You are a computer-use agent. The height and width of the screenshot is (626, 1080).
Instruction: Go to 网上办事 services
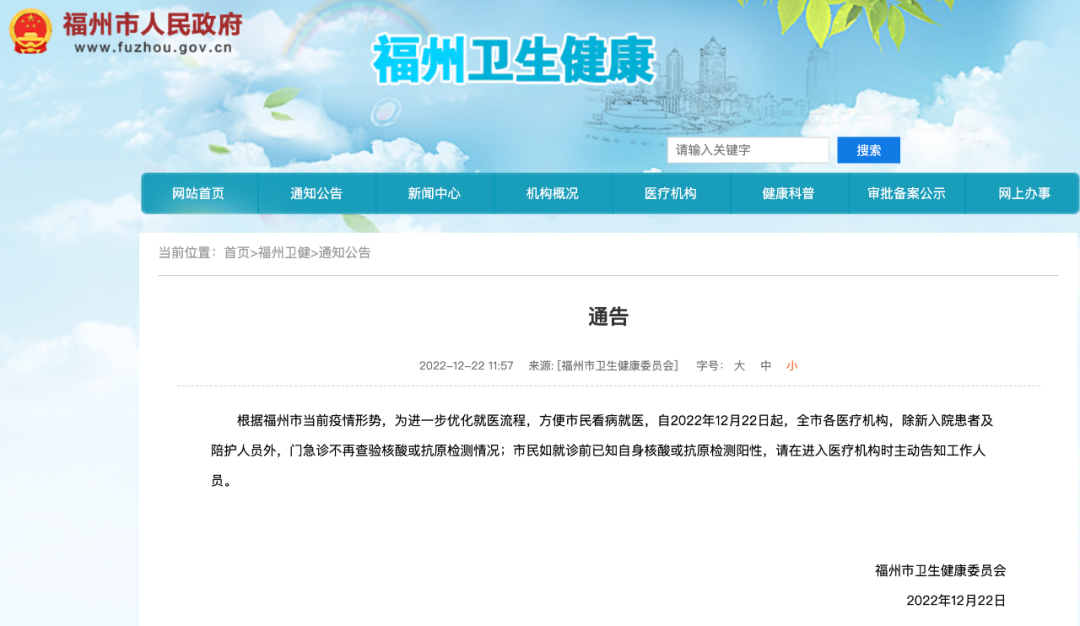[x=1022, y=193]
